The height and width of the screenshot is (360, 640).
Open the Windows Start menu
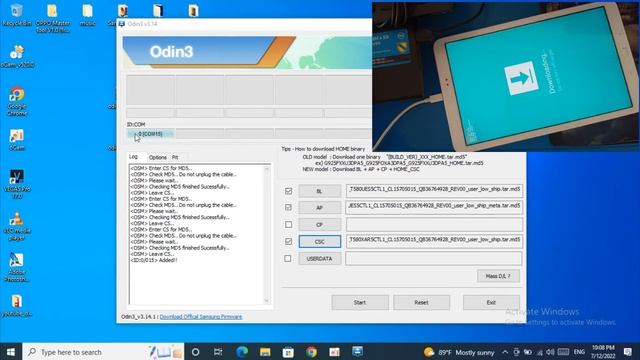[x=11, y=352]
